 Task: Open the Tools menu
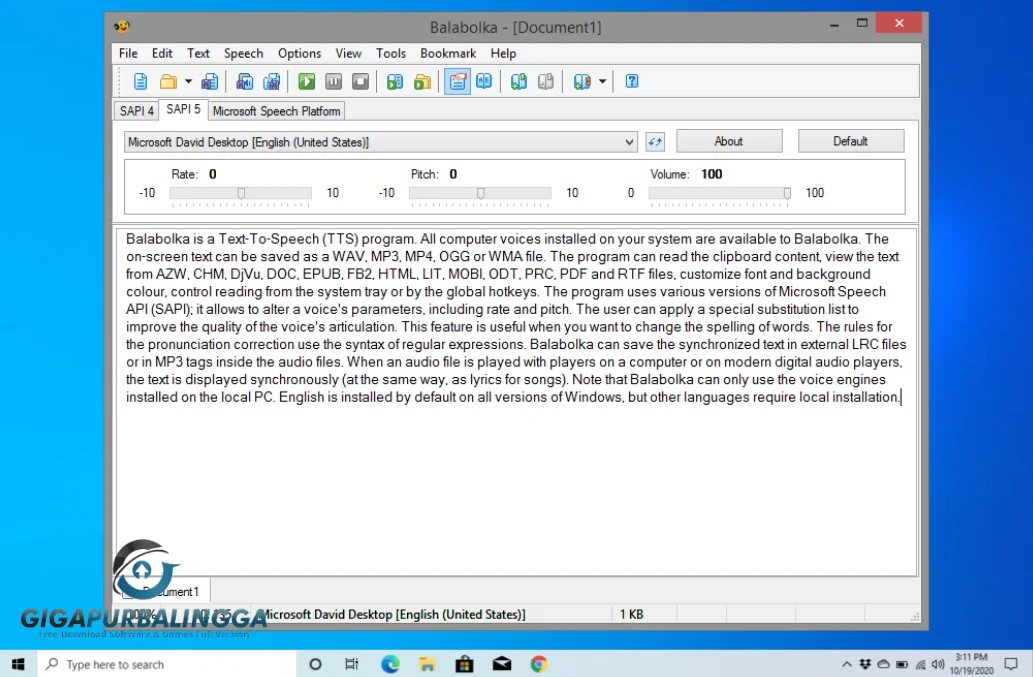click(391, 53)
